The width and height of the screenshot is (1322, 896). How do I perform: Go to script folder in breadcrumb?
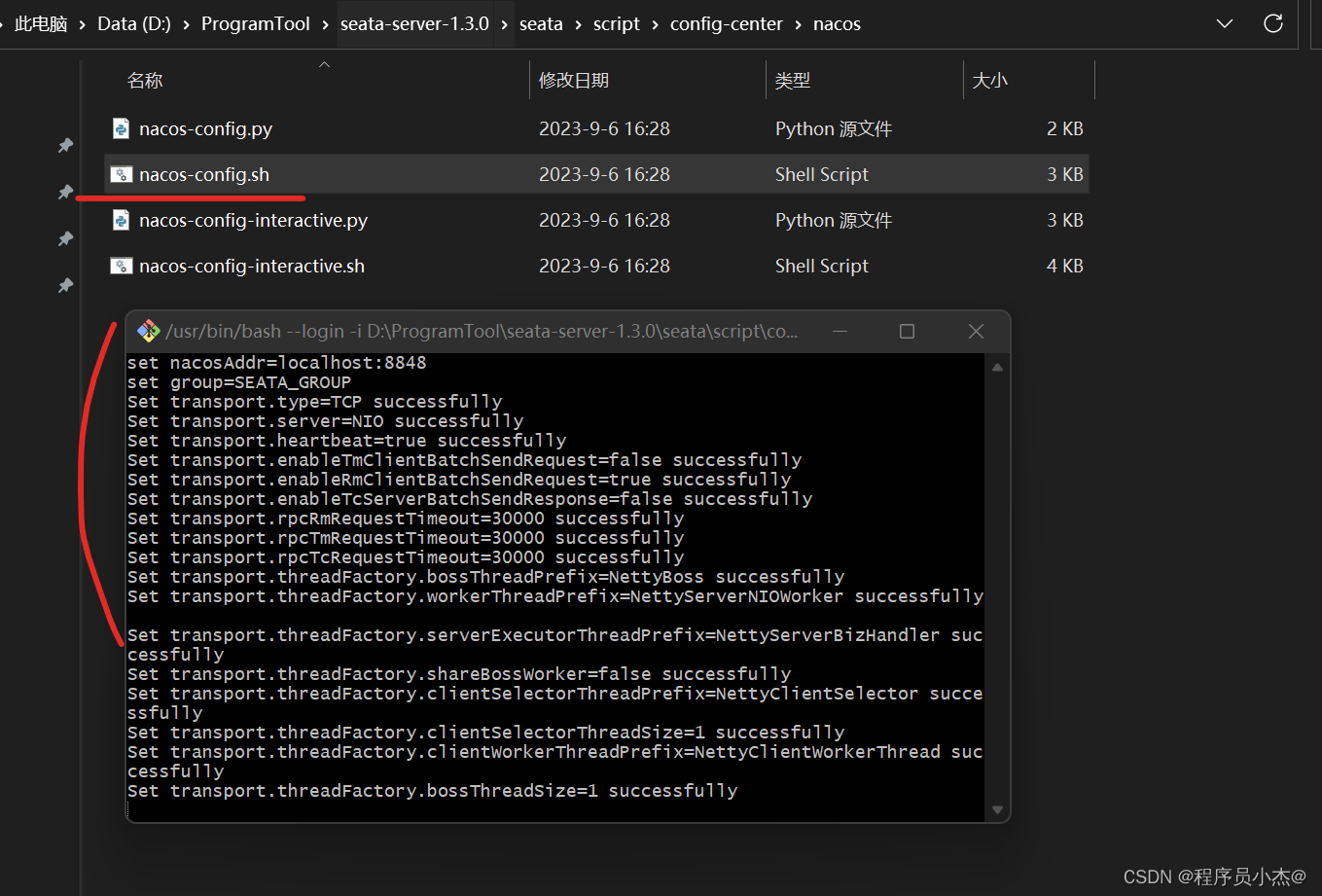(617, 24)
